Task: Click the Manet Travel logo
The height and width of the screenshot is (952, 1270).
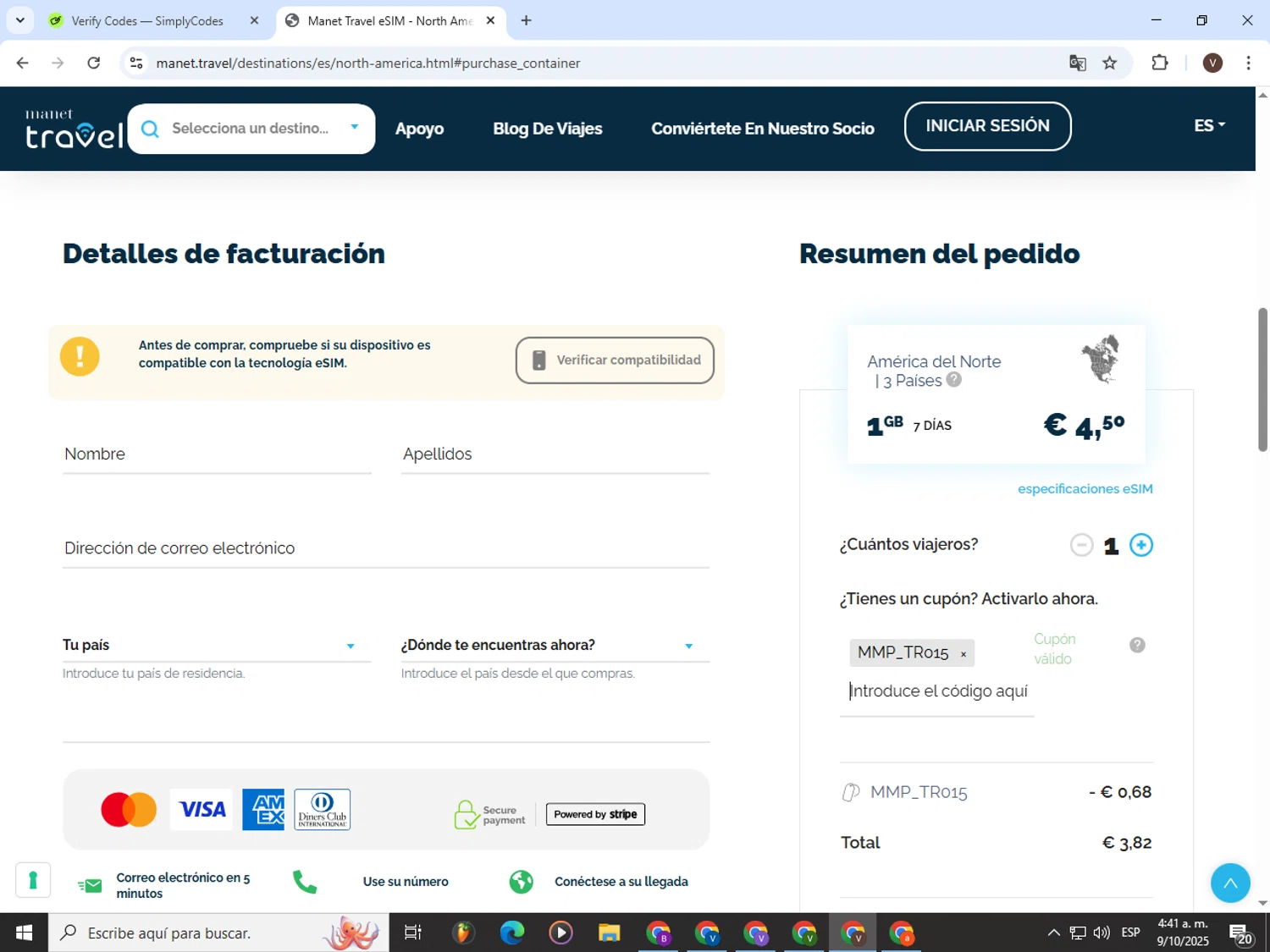Action: [74, 129]
